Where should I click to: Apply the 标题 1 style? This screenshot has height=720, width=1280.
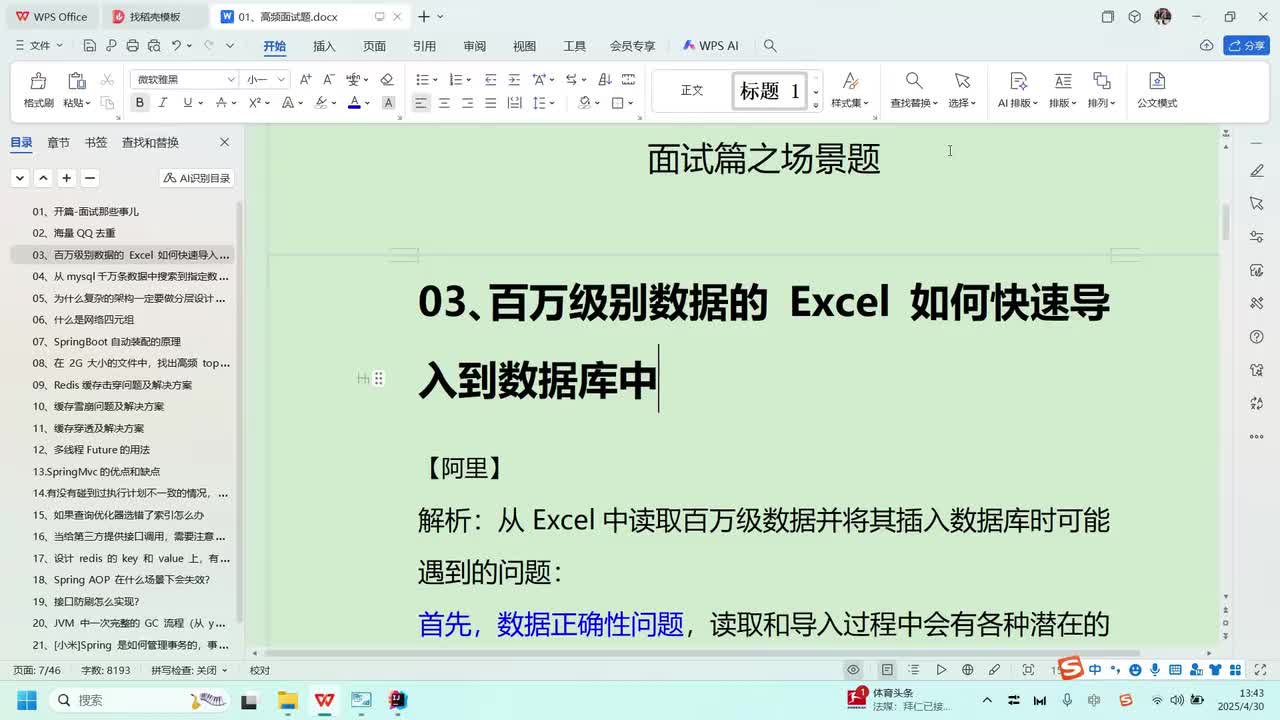coord(769,91)
